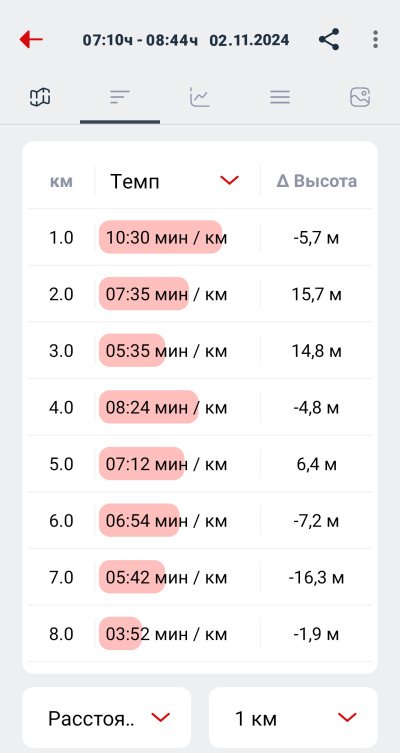Switch to the map tab icon
The image size is (400, 753).
click(x=40, y=97)
